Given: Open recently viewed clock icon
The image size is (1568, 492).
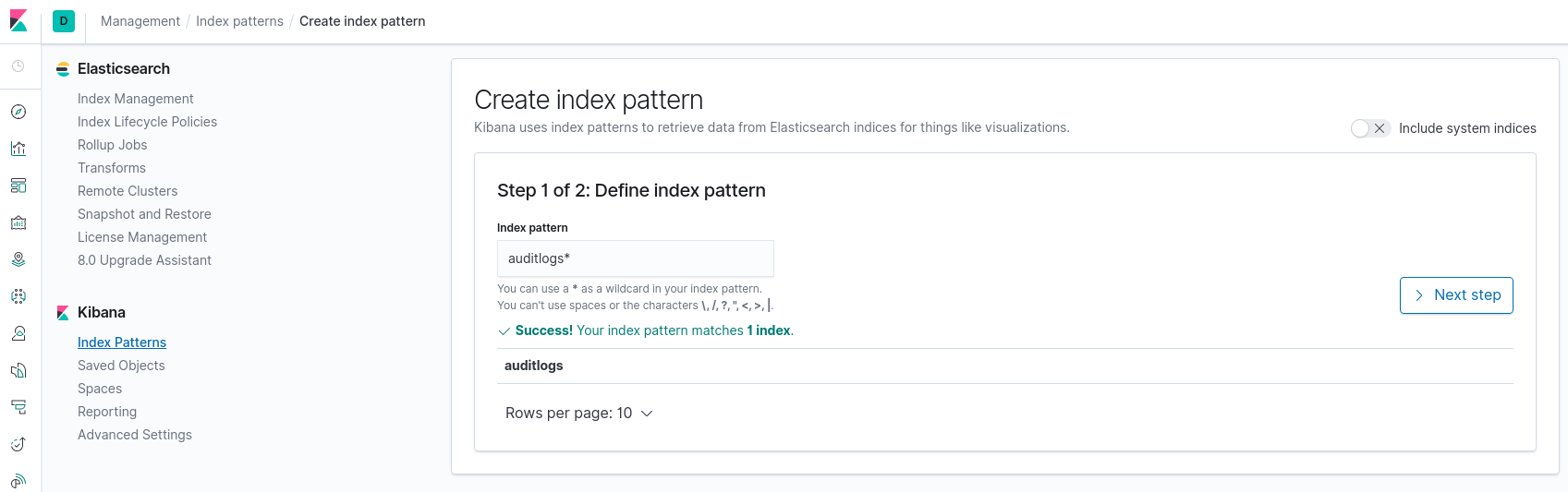Looking at the screenshot, I should (18, 66).
